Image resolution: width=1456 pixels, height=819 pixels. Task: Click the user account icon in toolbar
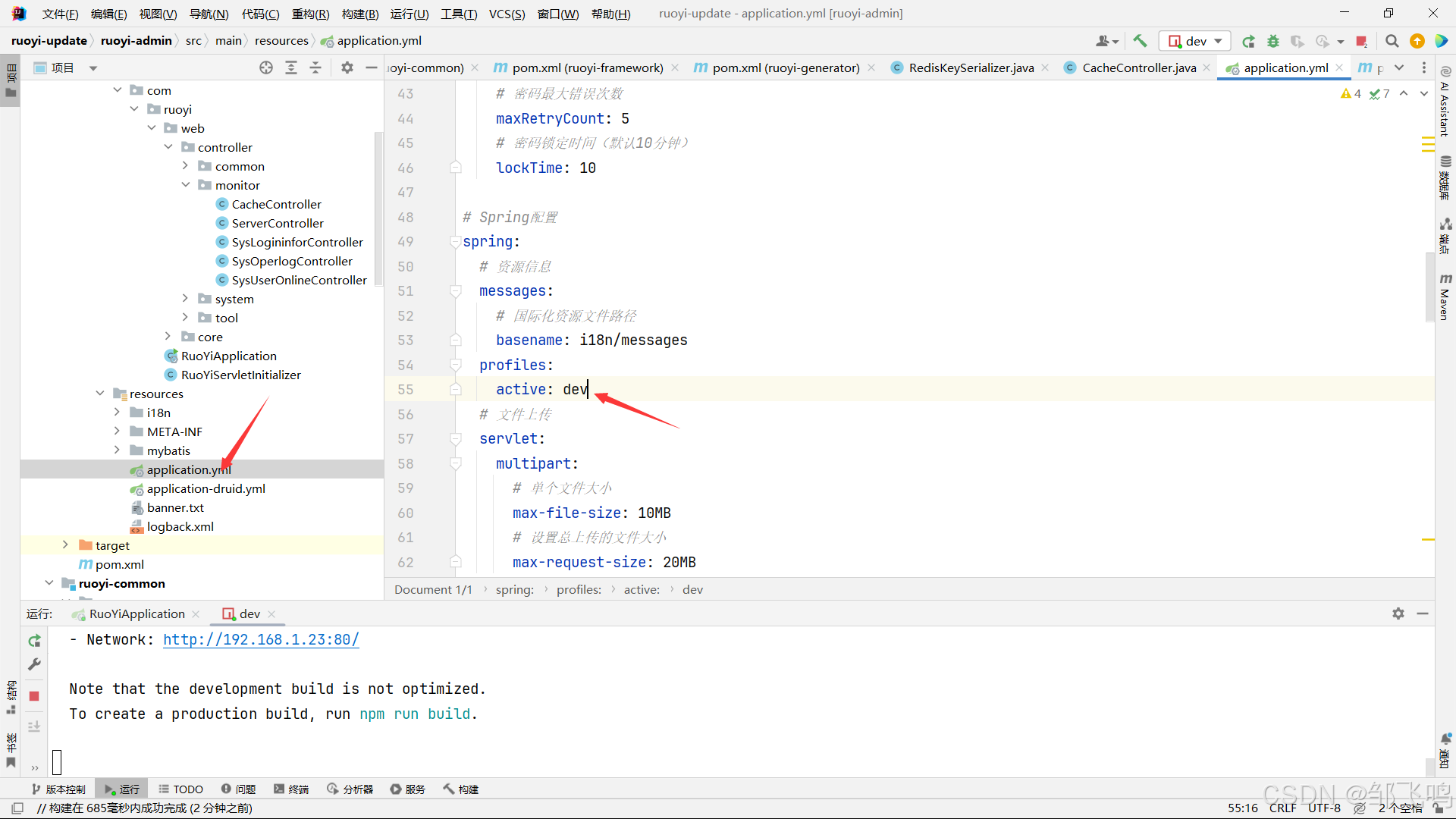tap(1106, 41)
